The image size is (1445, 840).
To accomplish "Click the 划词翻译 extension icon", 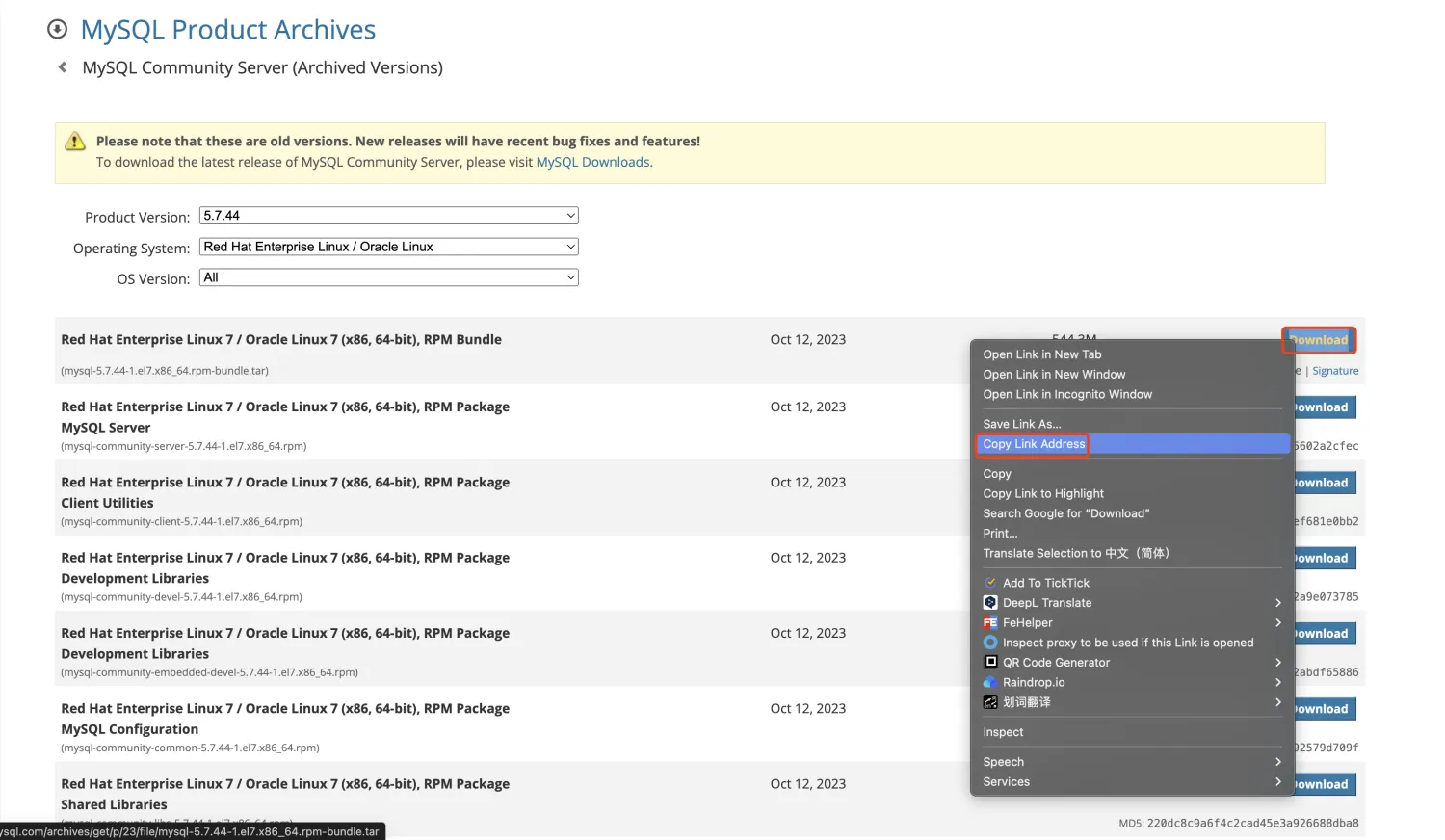I will [x=990, y=702].
